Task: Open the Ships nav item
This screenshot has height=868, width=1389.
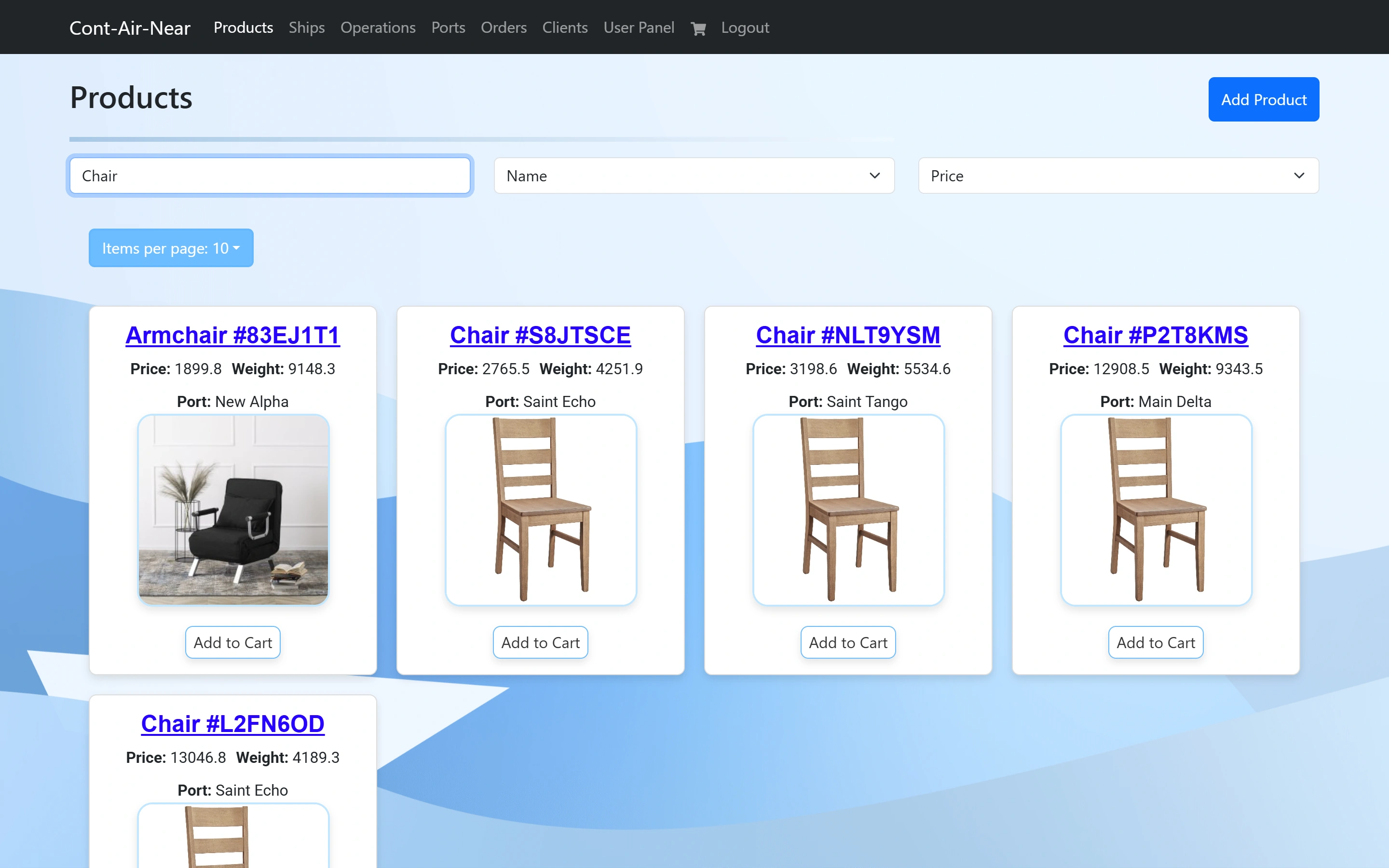Action: click(307, 27)
